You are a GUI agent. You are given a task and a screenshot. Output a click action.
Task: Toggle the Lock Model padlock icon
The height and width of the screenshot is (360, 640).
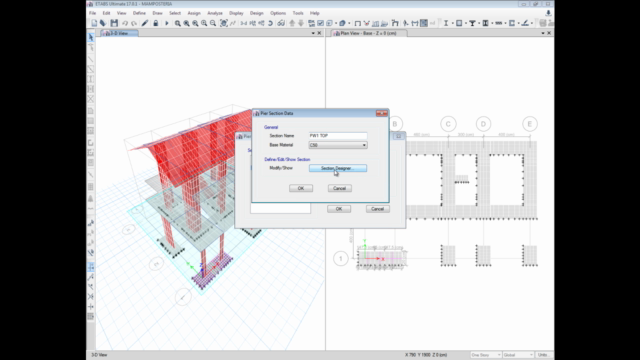pyautogui.click(x=156, y=23)
